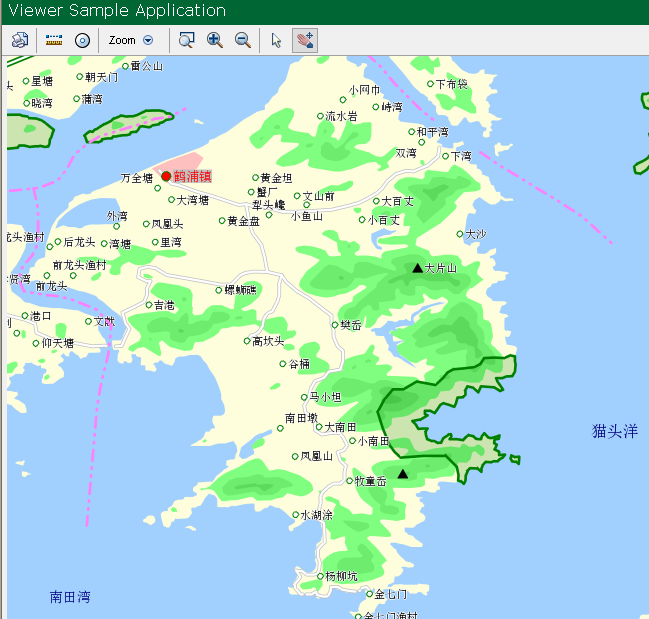Click the print map icon
This screenshot has width=649, height=619.
click(20, 40)
